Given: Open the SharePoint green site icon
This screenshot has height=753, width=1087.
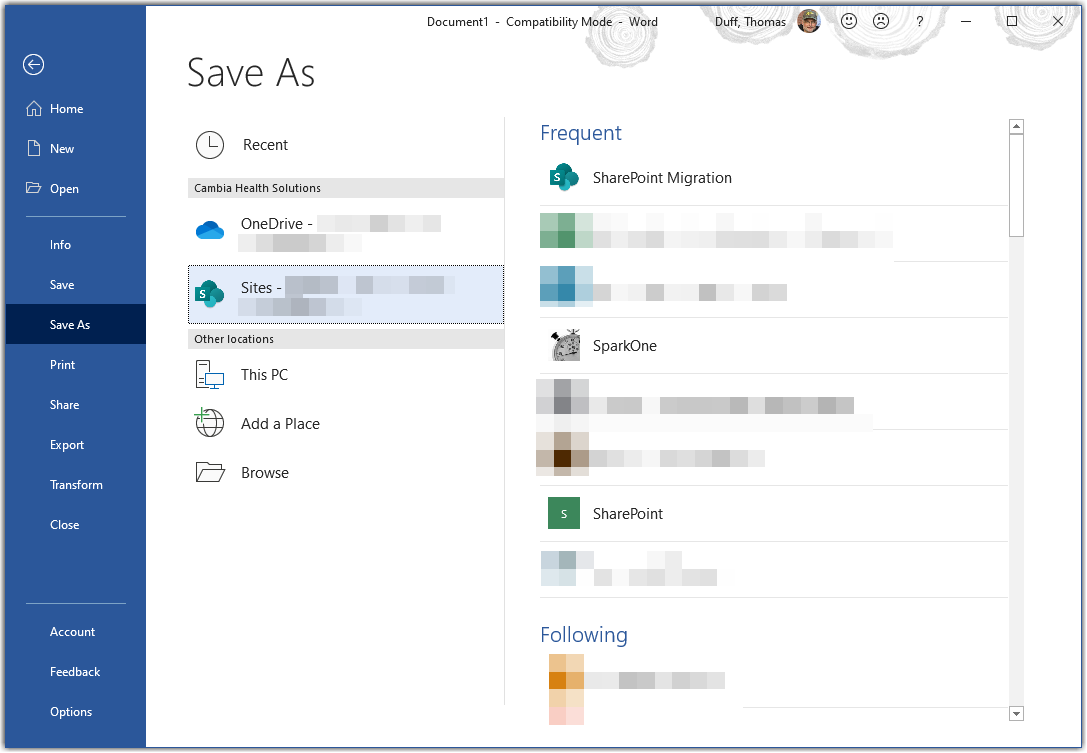Looking at the screenshot, I should [563, 513].
